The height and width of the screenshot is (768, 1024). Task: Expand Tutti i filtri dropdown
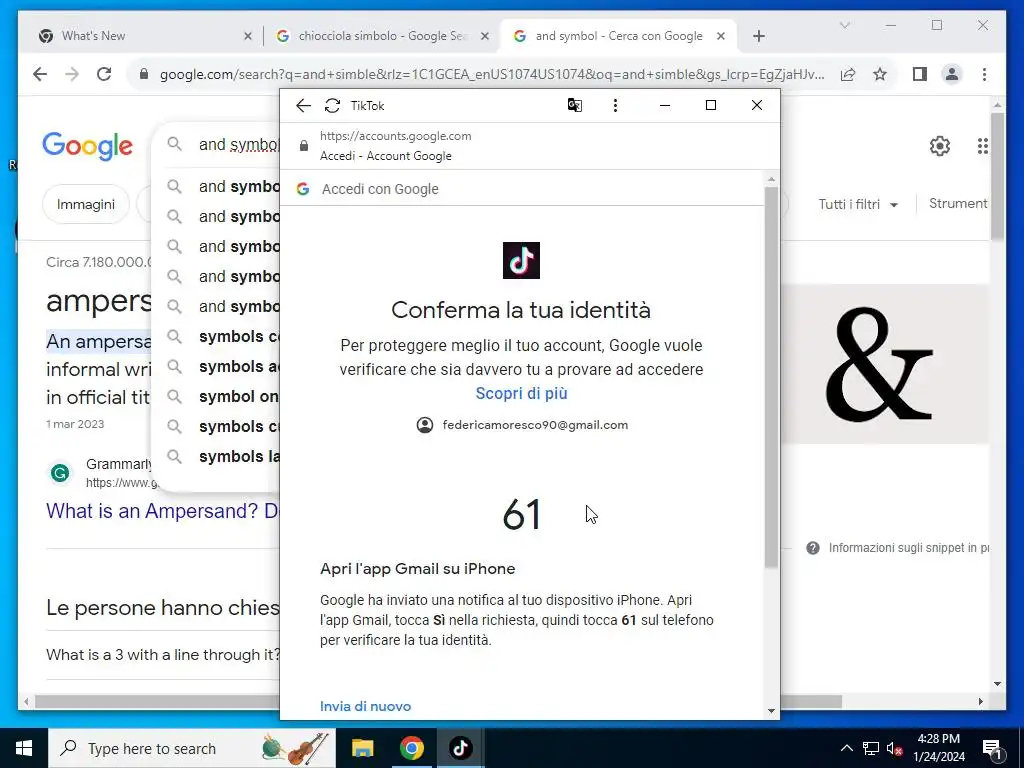pos(858,204)
